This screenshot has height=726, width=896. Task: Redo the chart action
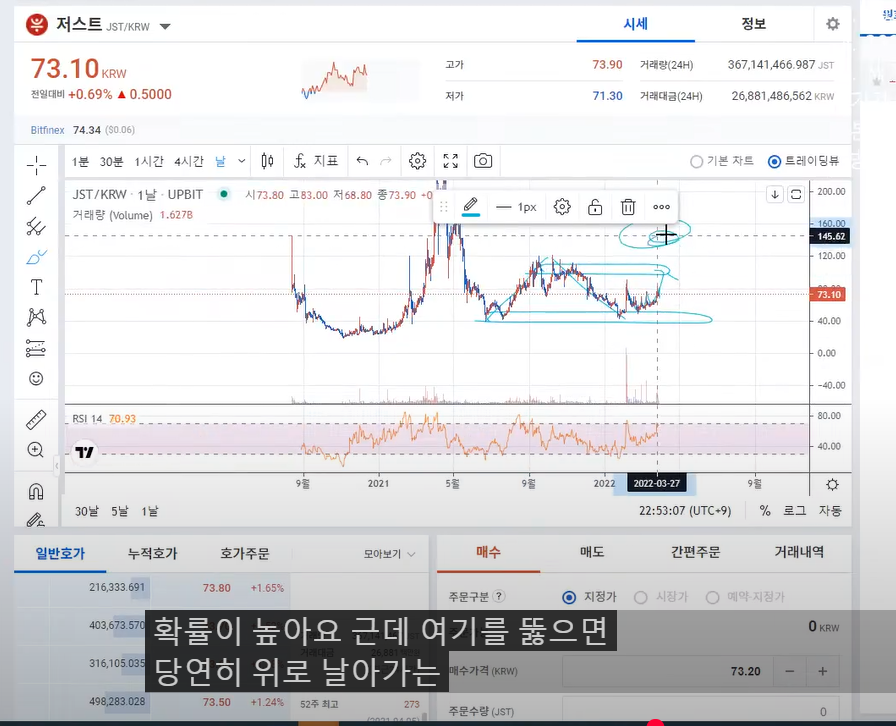[x=386, y=161]
